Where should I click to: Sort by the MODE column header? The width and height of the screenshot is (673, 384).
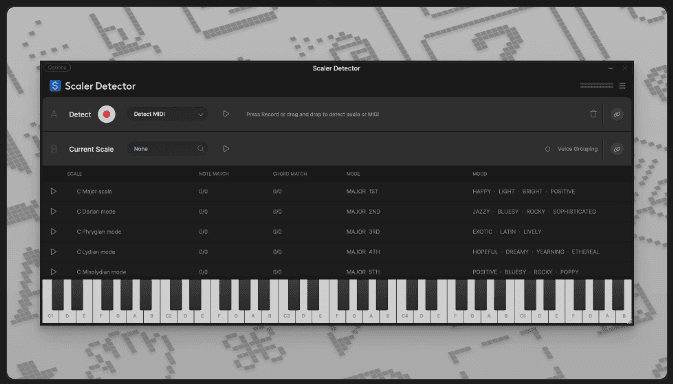(x=353, y=174)
